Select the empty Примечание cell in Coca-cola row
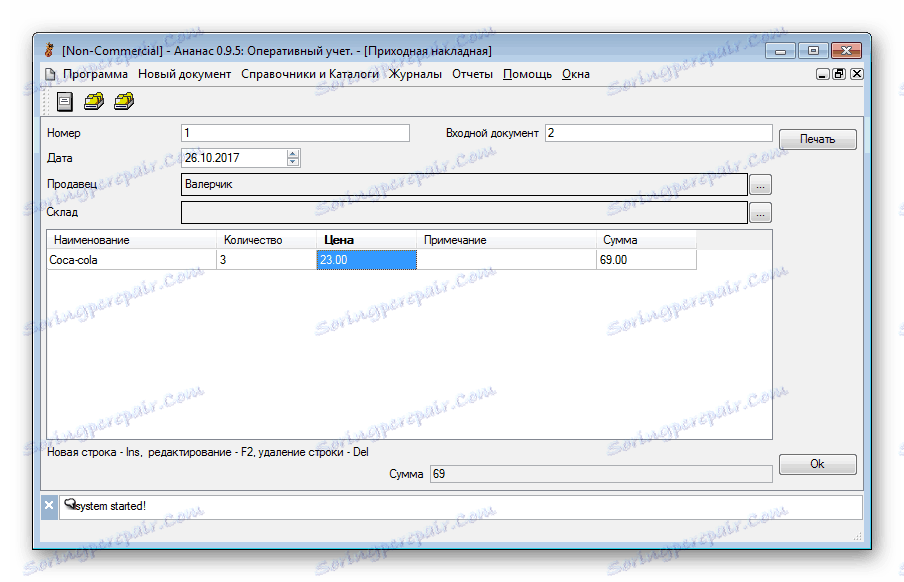The image size is (904, 582). point(506,260)
